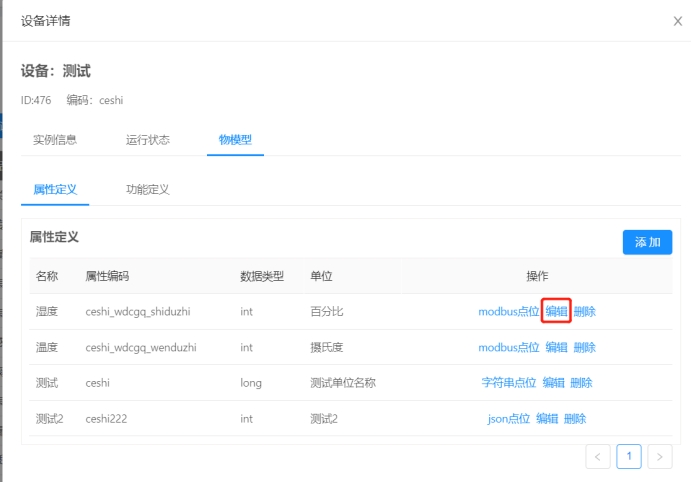Switch to the 实例信息 tab
Image resolution: width=692 pixels, height=483 pixels.
click(55, 140)
